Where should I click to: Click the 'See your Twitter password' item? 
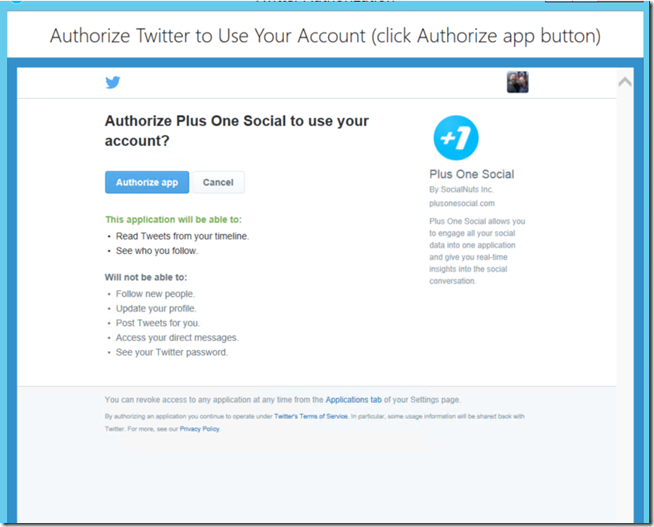pos(172,352)
